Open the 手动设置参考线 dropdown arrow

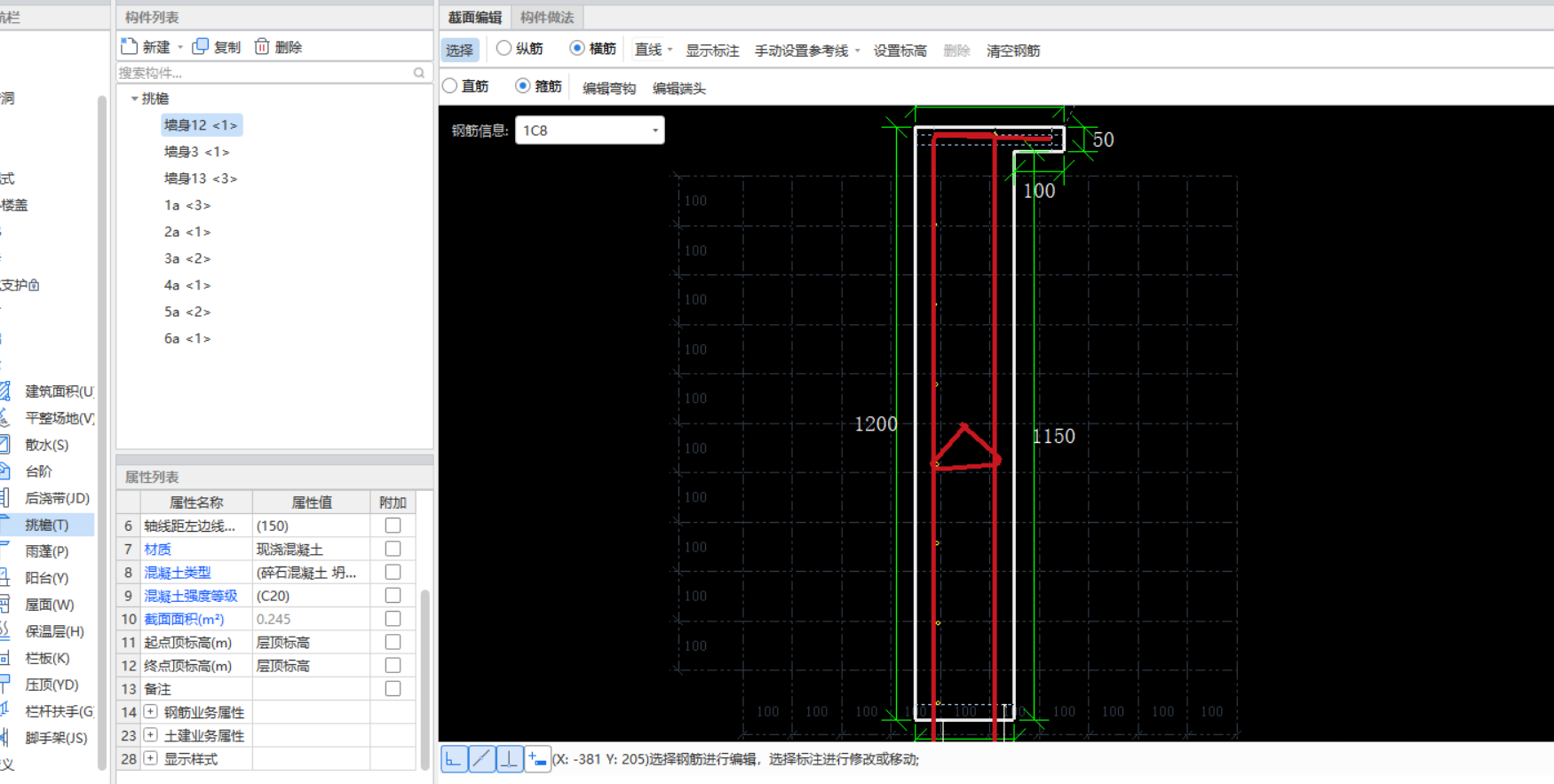coord(857,51)
